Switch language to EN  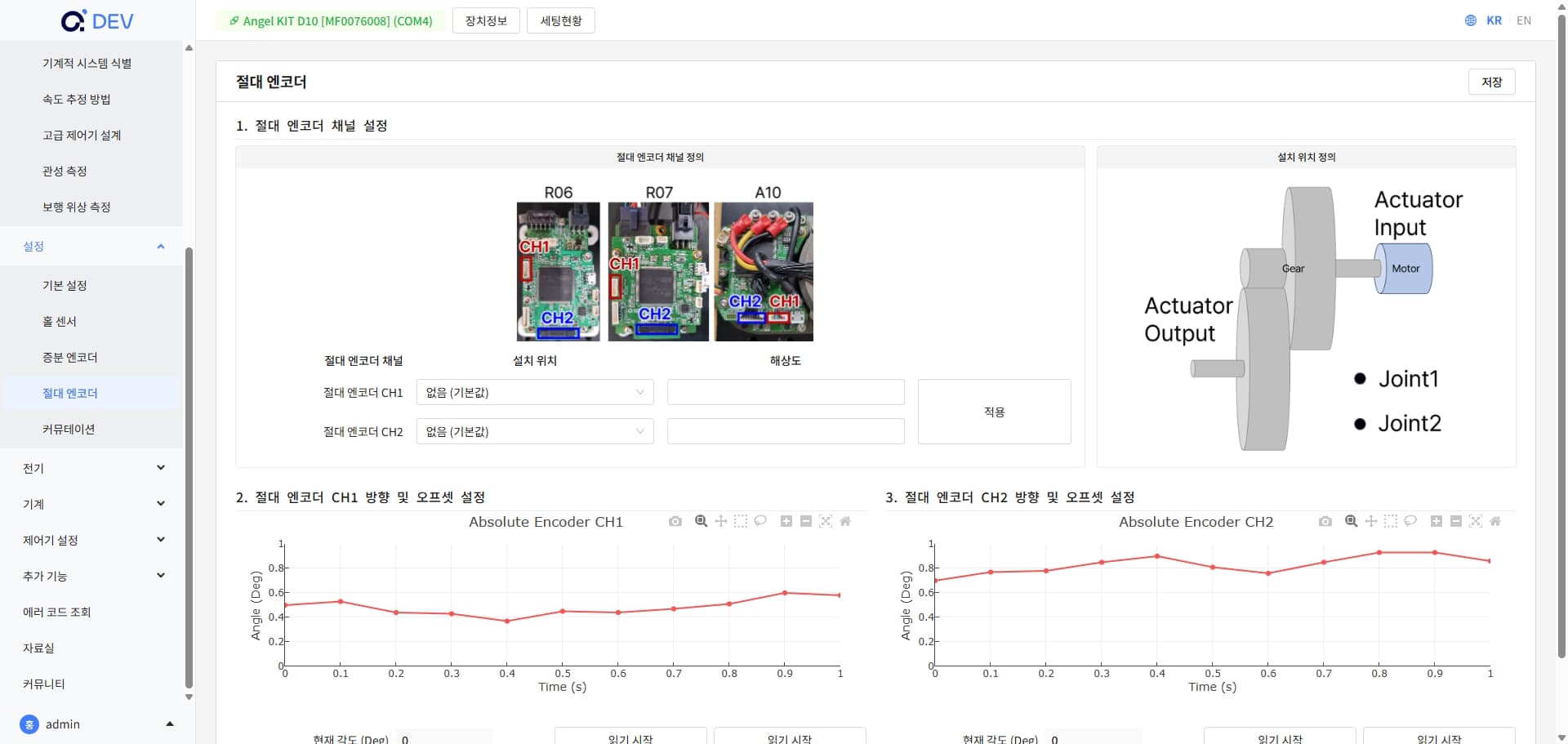coord(1523,20)
